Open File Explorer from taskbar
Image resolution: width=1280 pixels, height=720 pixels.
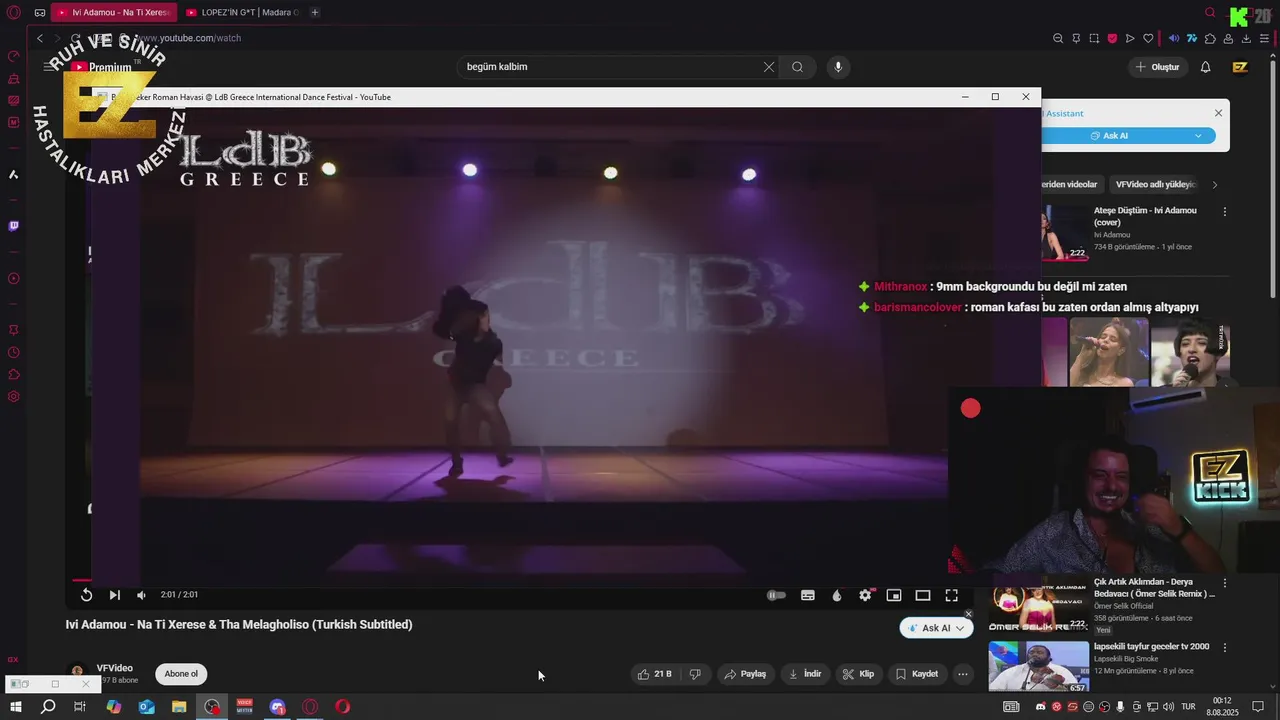tap(179, 707)
